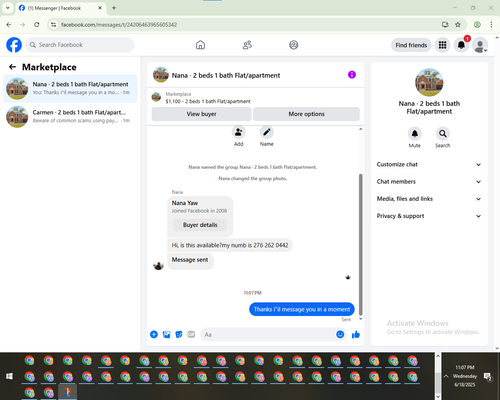The height and width of the screenshot is (400, 500).
Task: Open the Home feed icon
Action: [200, 45]
